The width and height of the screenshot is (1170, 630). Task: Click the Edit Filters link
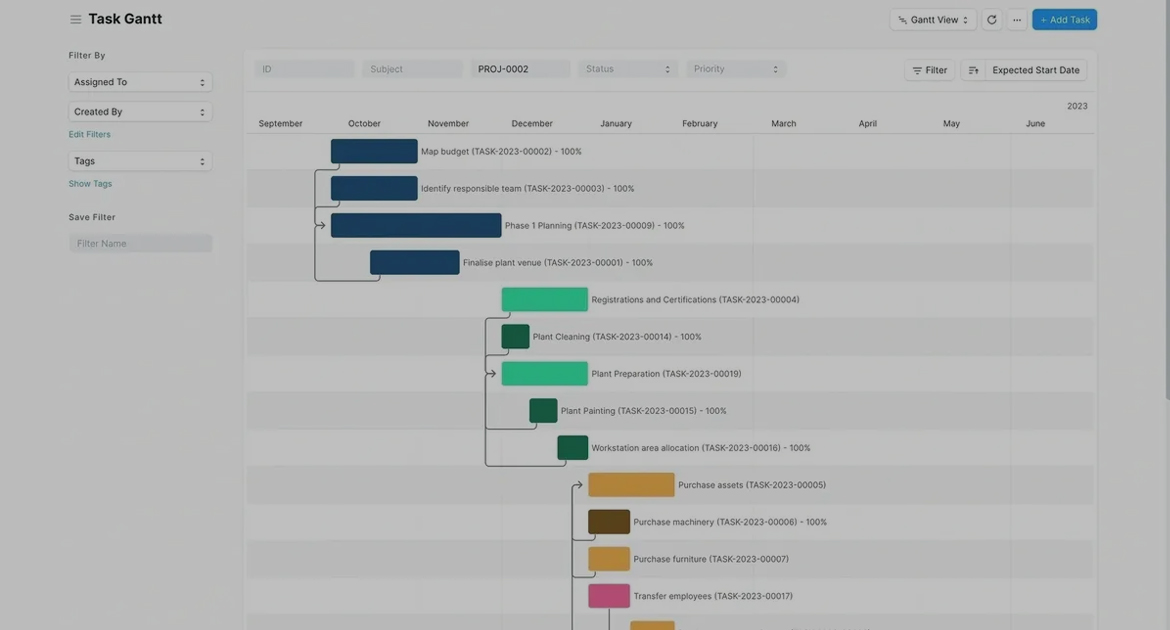89,134
